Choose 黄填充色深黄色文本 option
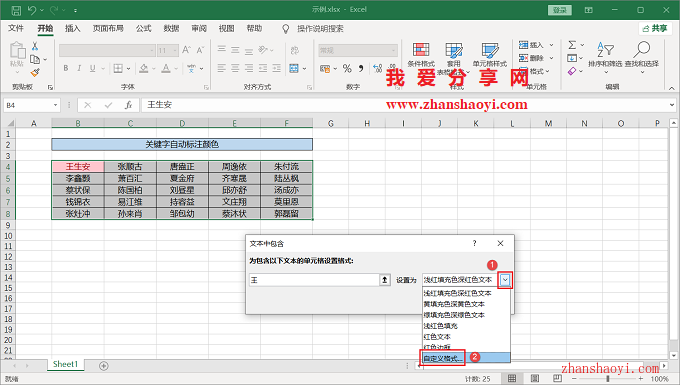This screenshot has height=385, width=680. [x=466, y=304]
